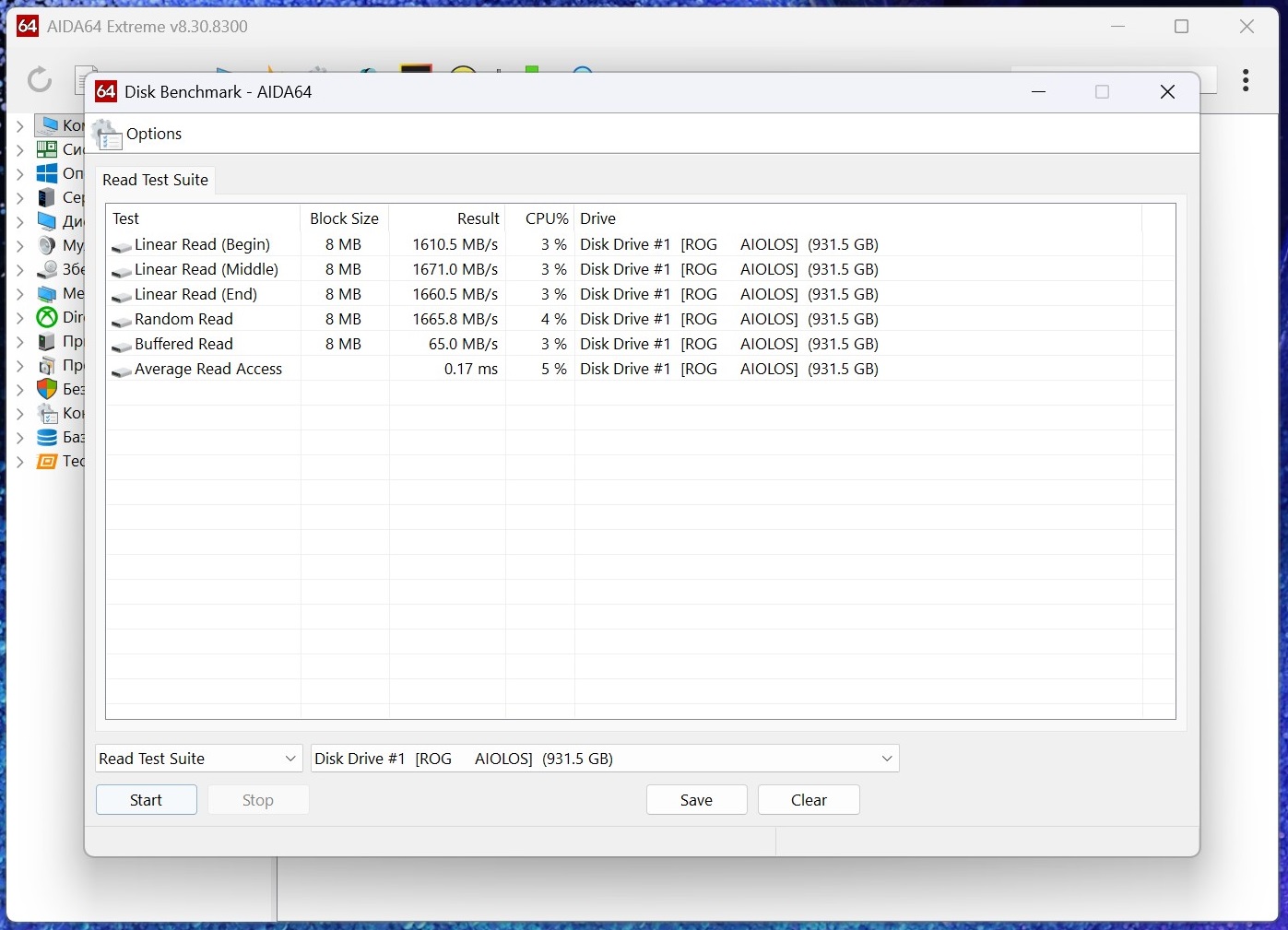Open the Disk Drive #1 selection dropdown
This screenshot has height=930, width=1288.
pos(605,759)
